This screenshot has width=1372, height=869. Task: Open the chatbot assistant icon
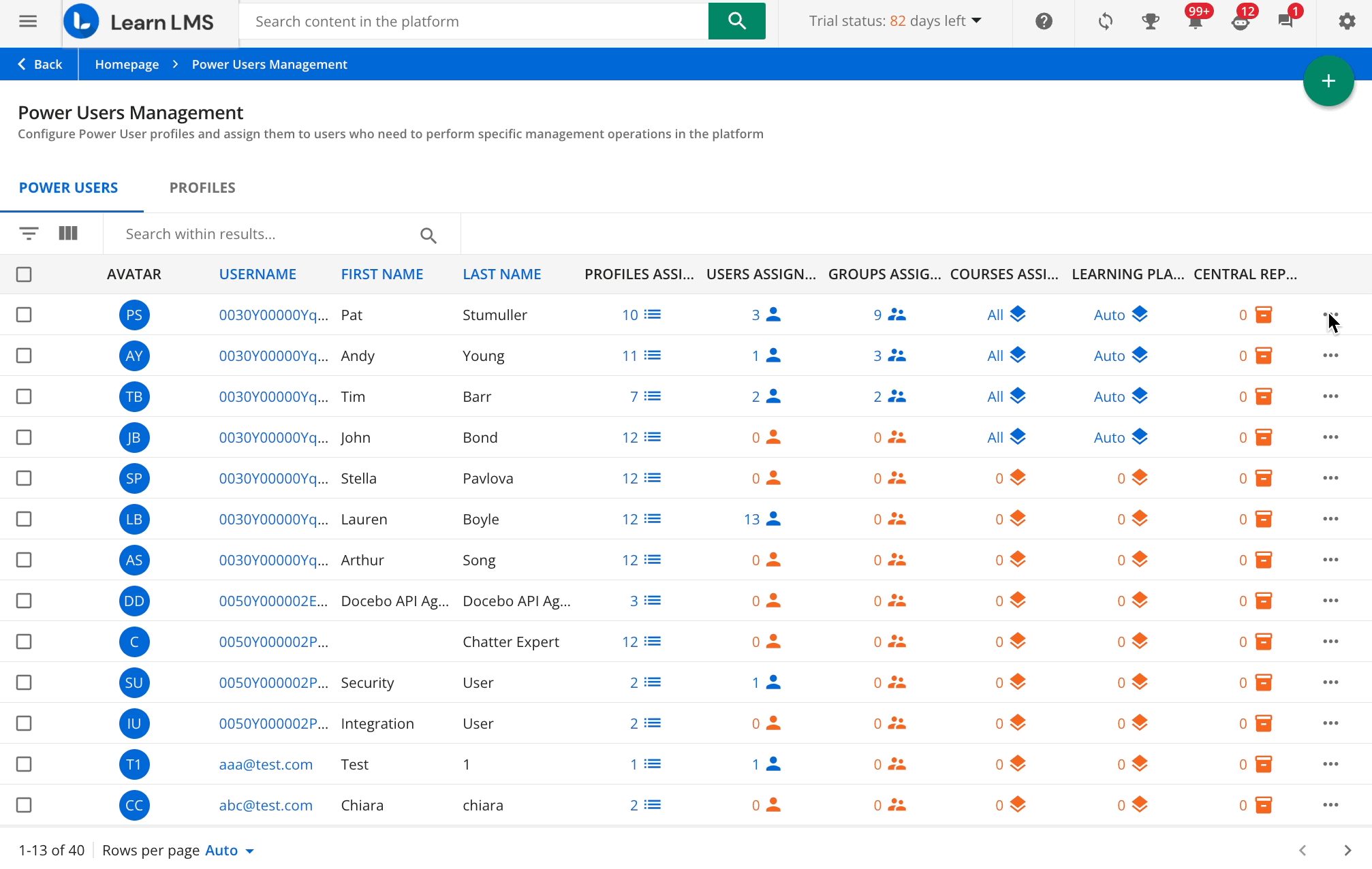click(1241, 21)
